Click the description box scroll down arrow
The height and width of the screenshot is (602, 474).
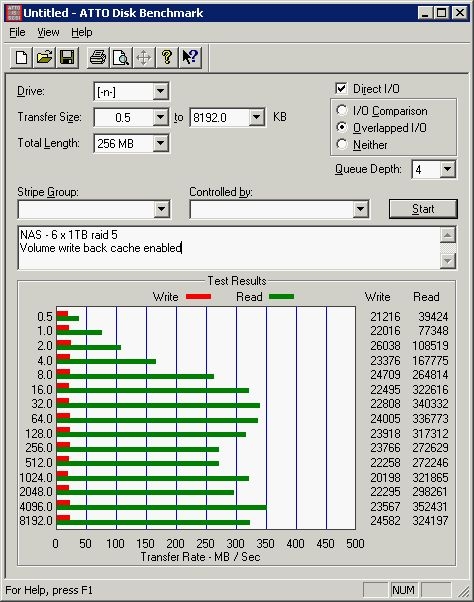448,261
